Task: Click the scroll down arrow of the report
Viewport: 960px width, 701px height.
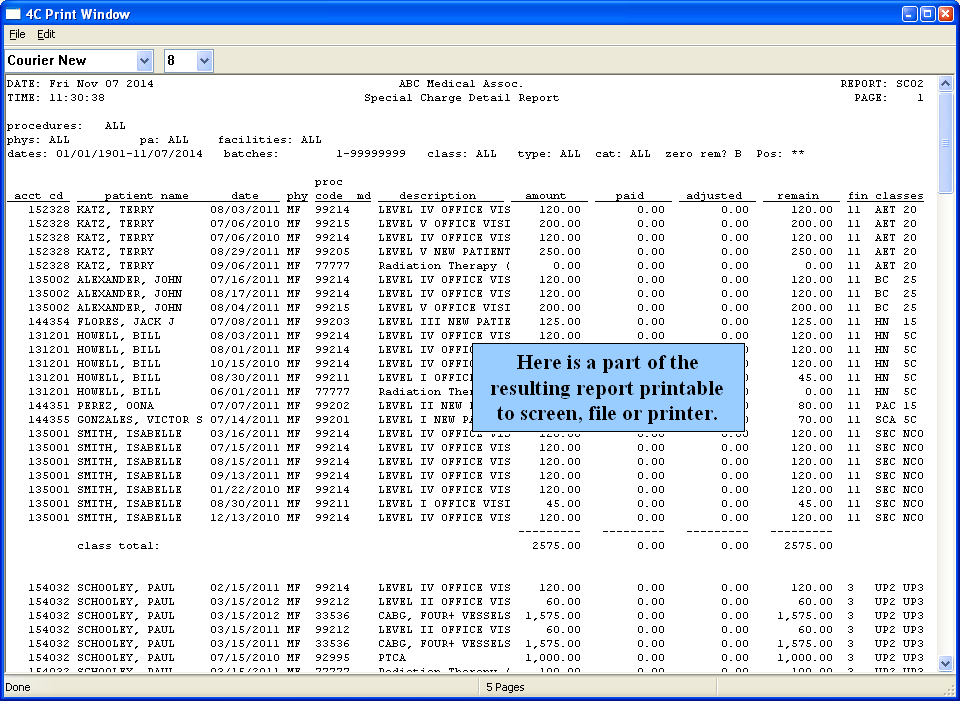Action: point(945,663)
